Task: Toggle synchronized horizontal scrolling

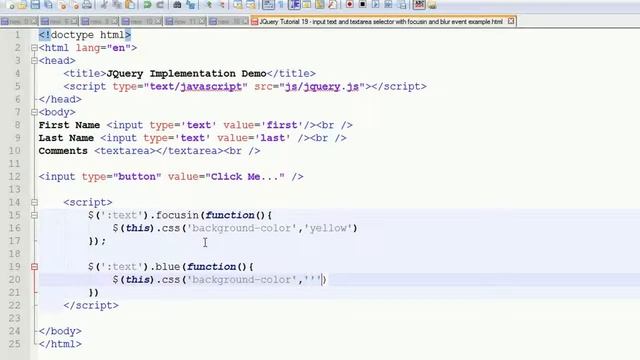Action: coord(251,5)
